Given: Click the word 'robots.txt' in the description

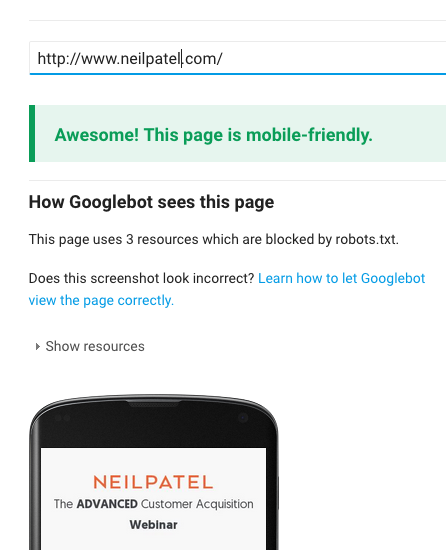Looking at the screenshot, I should click(x=367, y=240).
